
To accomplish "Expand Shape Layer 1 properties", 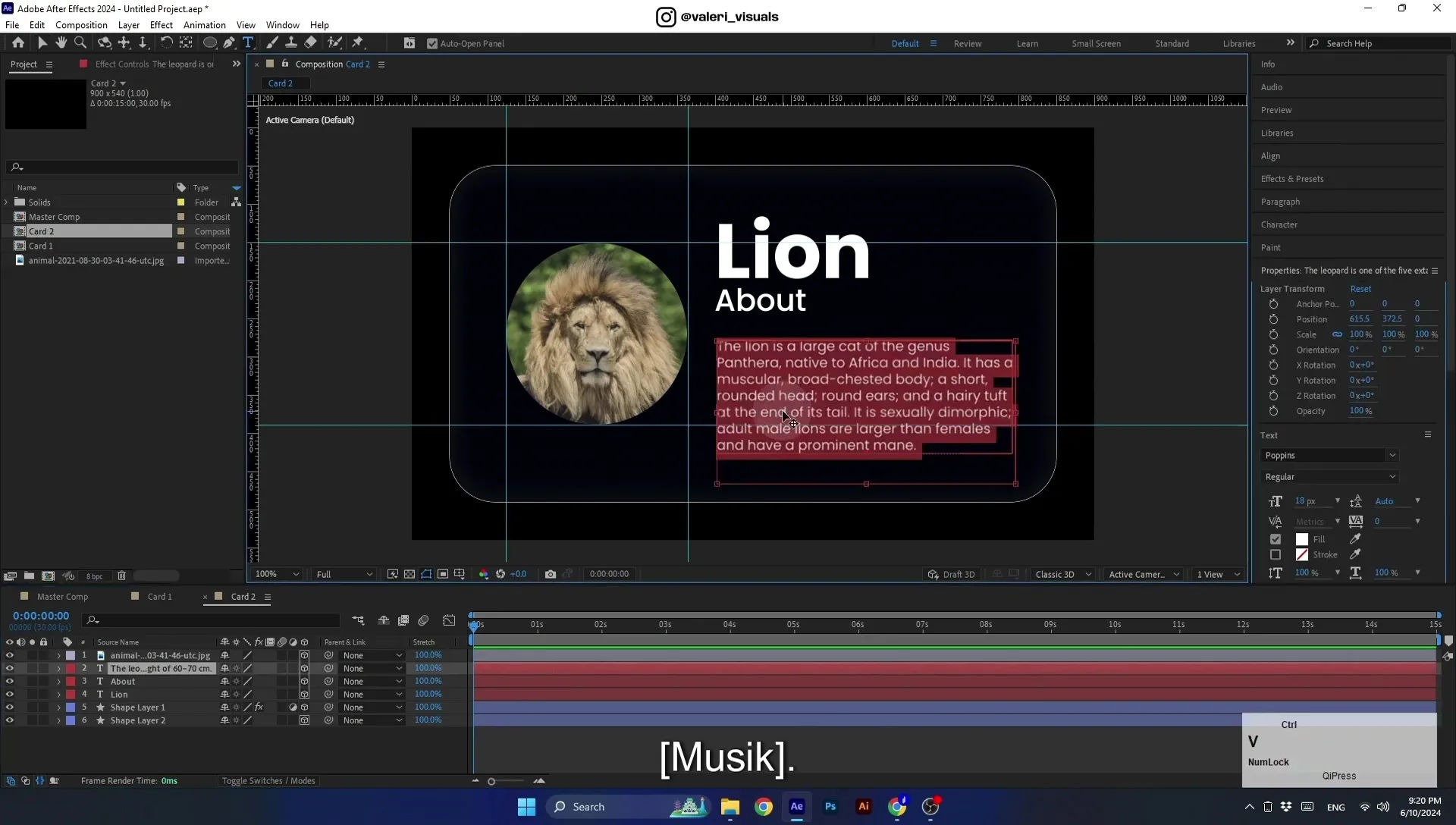I will click(x=58, y=707).
